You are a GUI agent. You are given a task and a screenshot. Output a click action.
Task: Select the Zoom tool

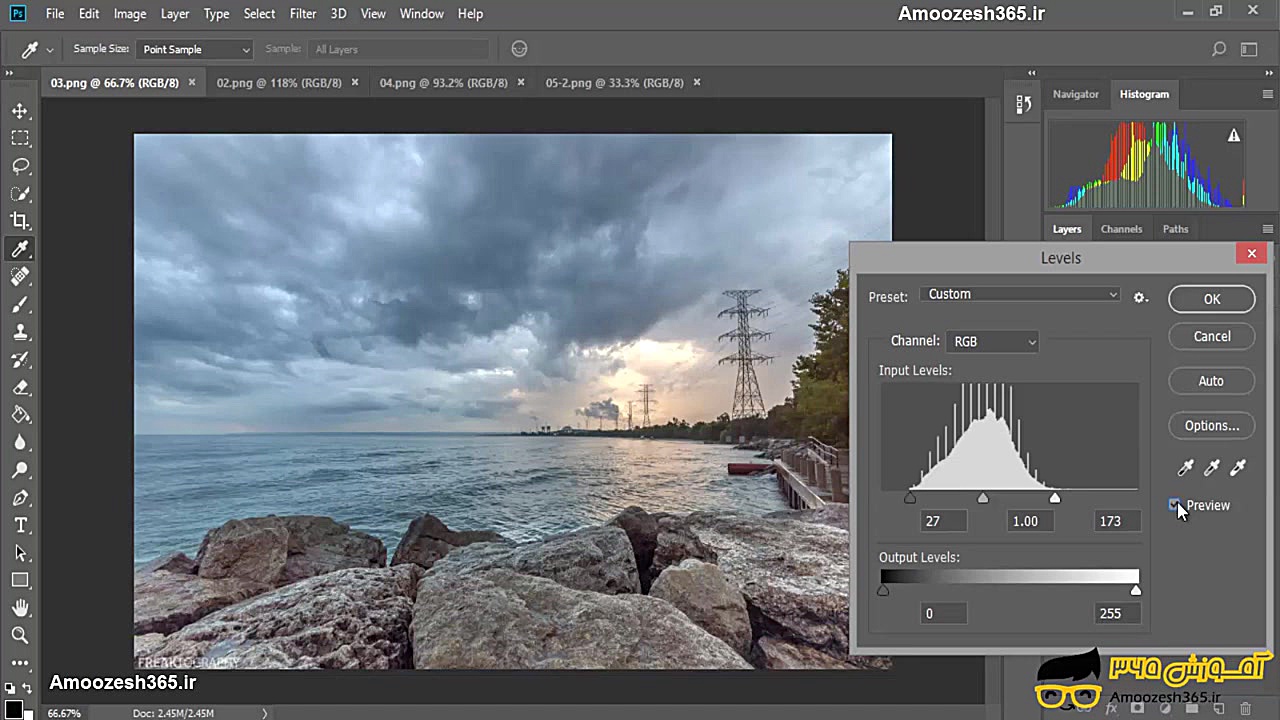pyautogui.click(x=20, y=635)
